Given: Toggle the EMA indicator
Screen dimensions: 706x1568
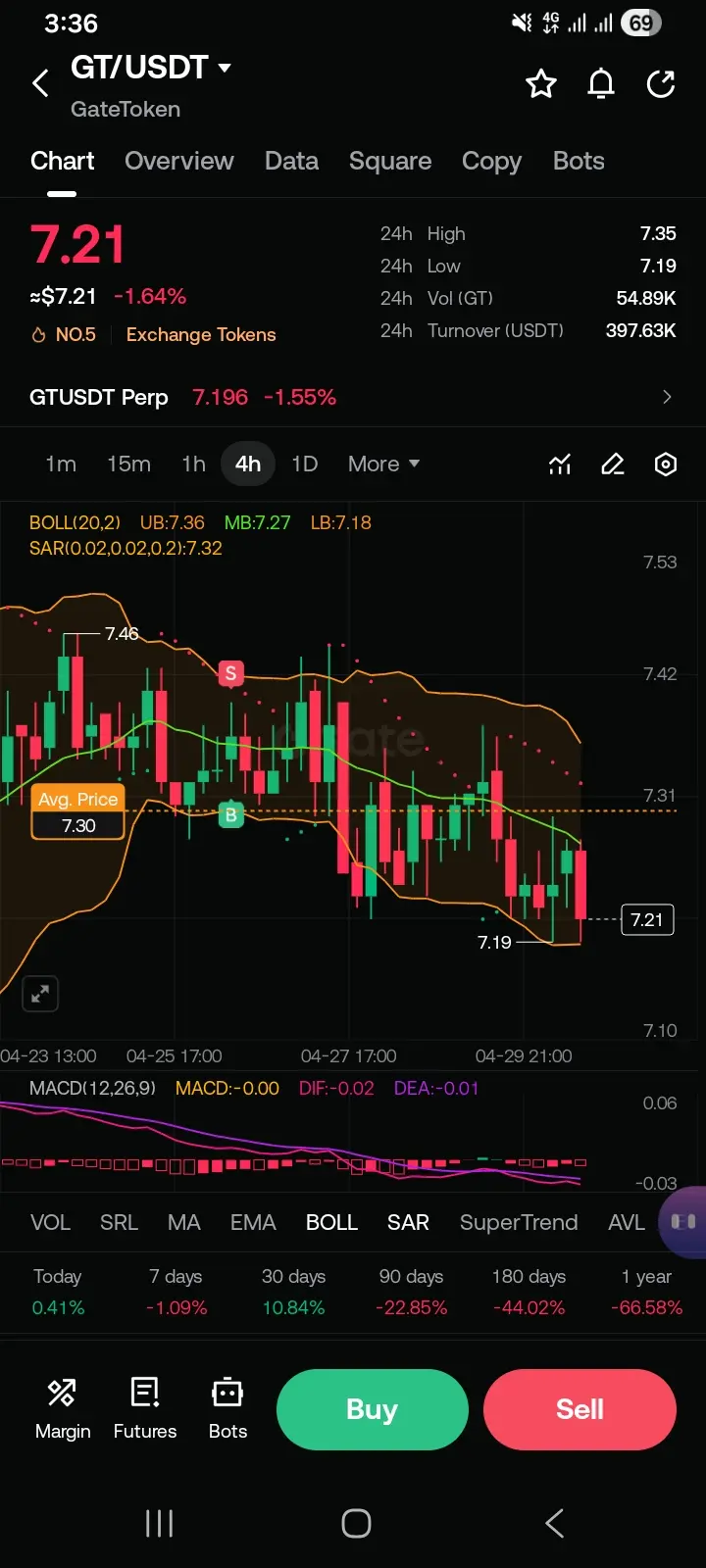Looking at the screenshot, I should 253,1222.
